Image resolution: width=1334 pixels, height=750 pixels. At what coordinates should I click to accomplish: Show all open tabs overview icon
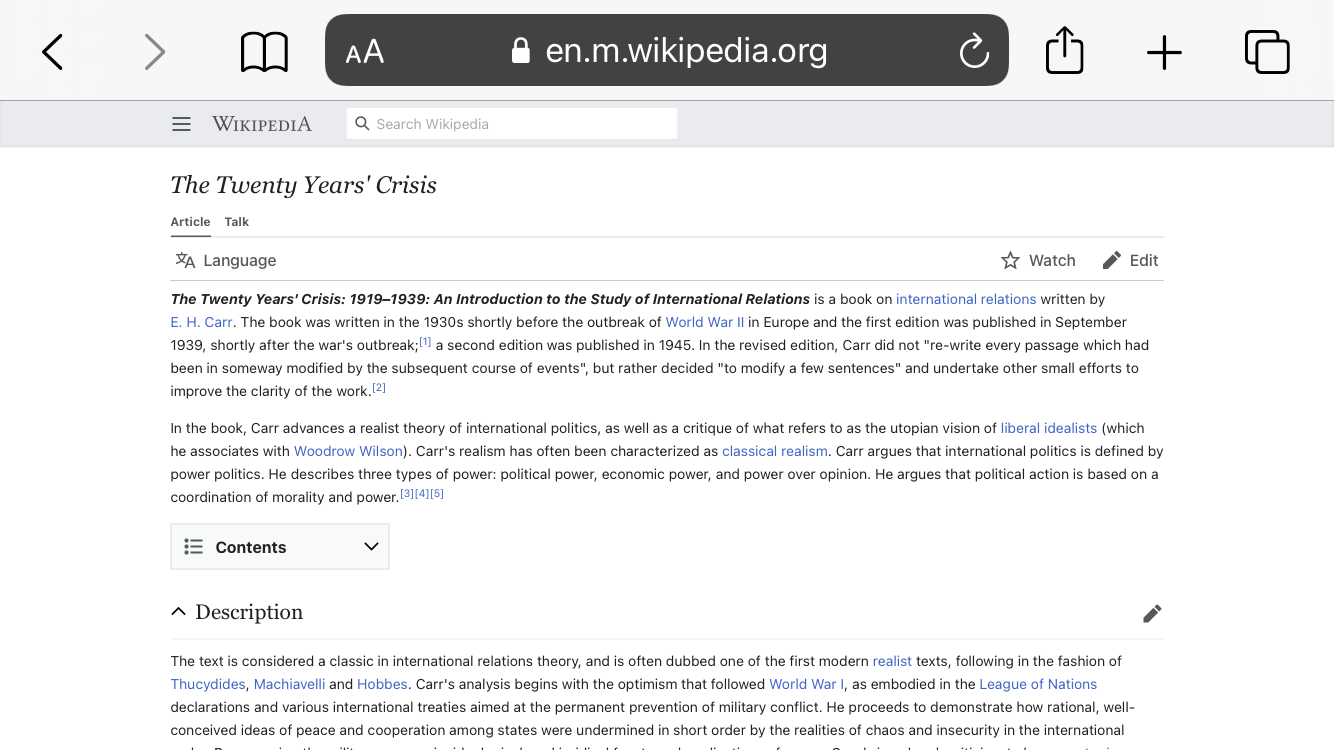tap(1267, 52)
